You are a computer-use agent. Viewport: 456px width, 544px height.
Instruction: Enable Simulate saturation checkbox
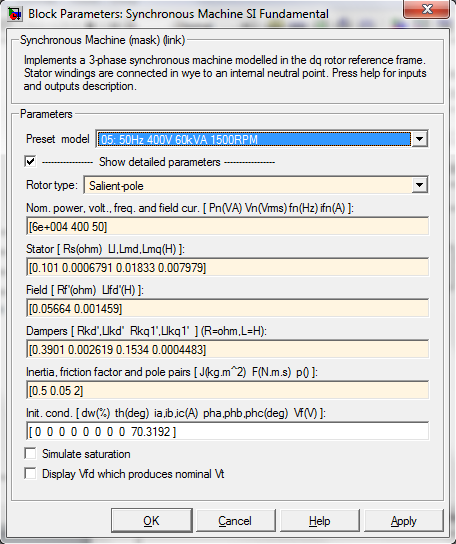[x=30, y=453]
